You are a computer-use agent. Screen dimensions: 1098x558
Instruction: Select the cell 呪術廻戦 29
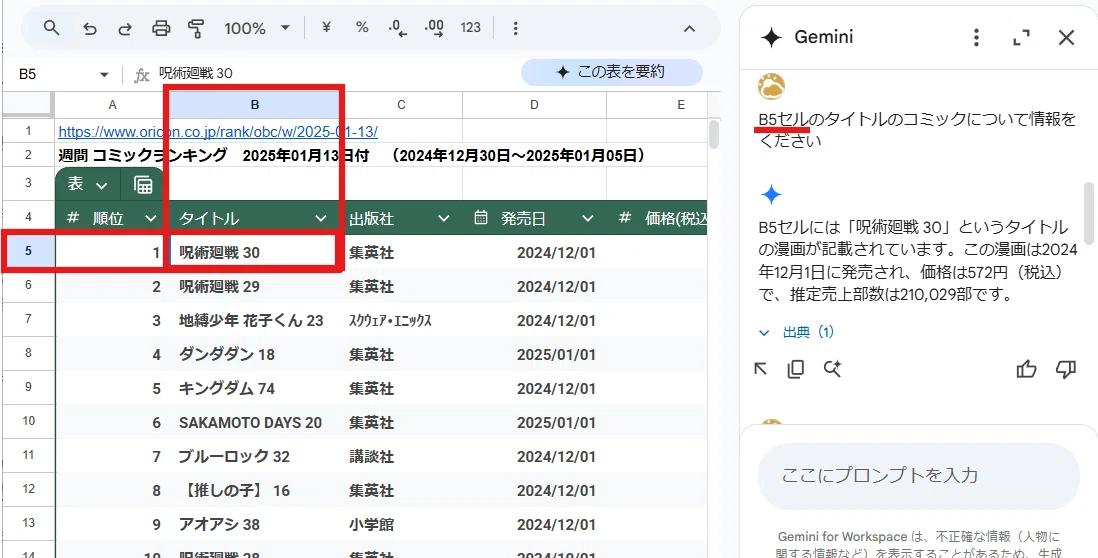click(x=255, y=286)
